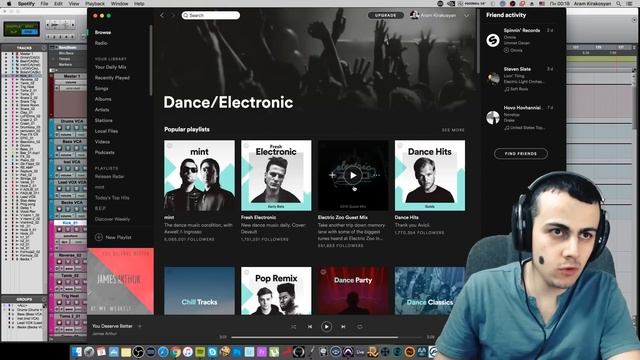This screenshot has height=360, width=640.
Task: Open Podcasts in the sidebar
Action: 105,152
